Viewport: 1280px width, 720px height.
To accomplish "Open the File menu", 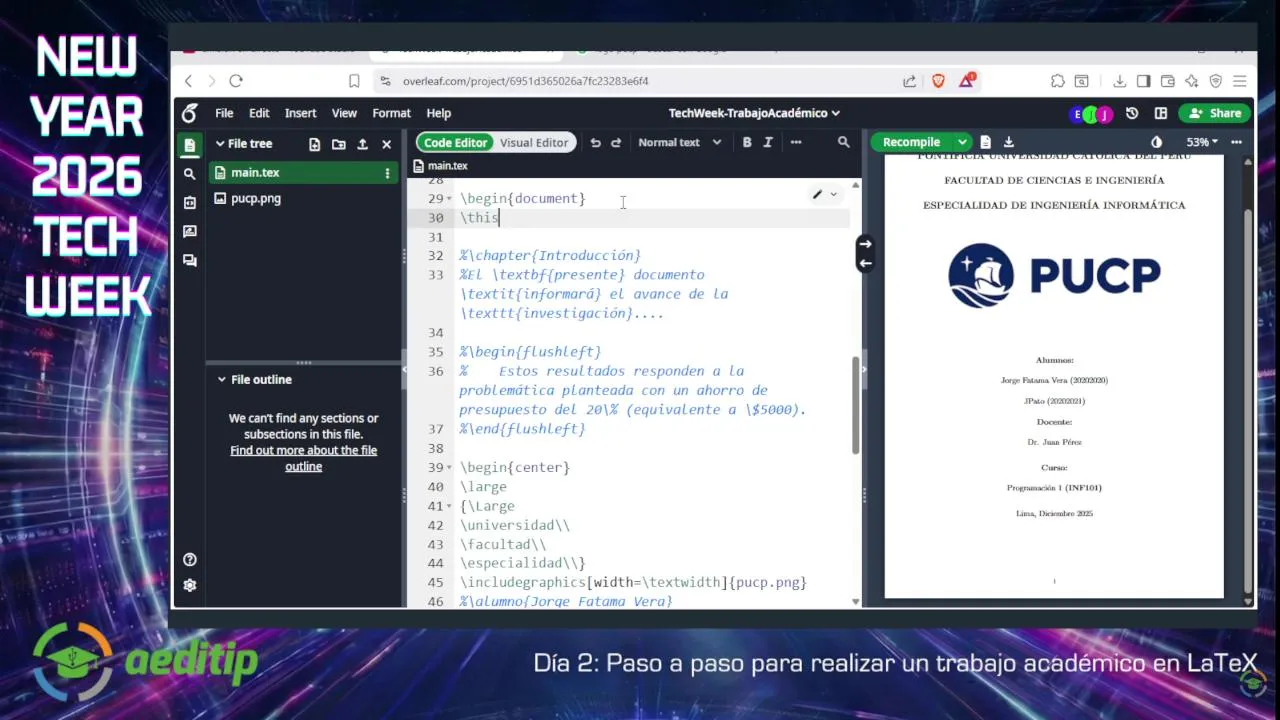I will tap(224, 113).
